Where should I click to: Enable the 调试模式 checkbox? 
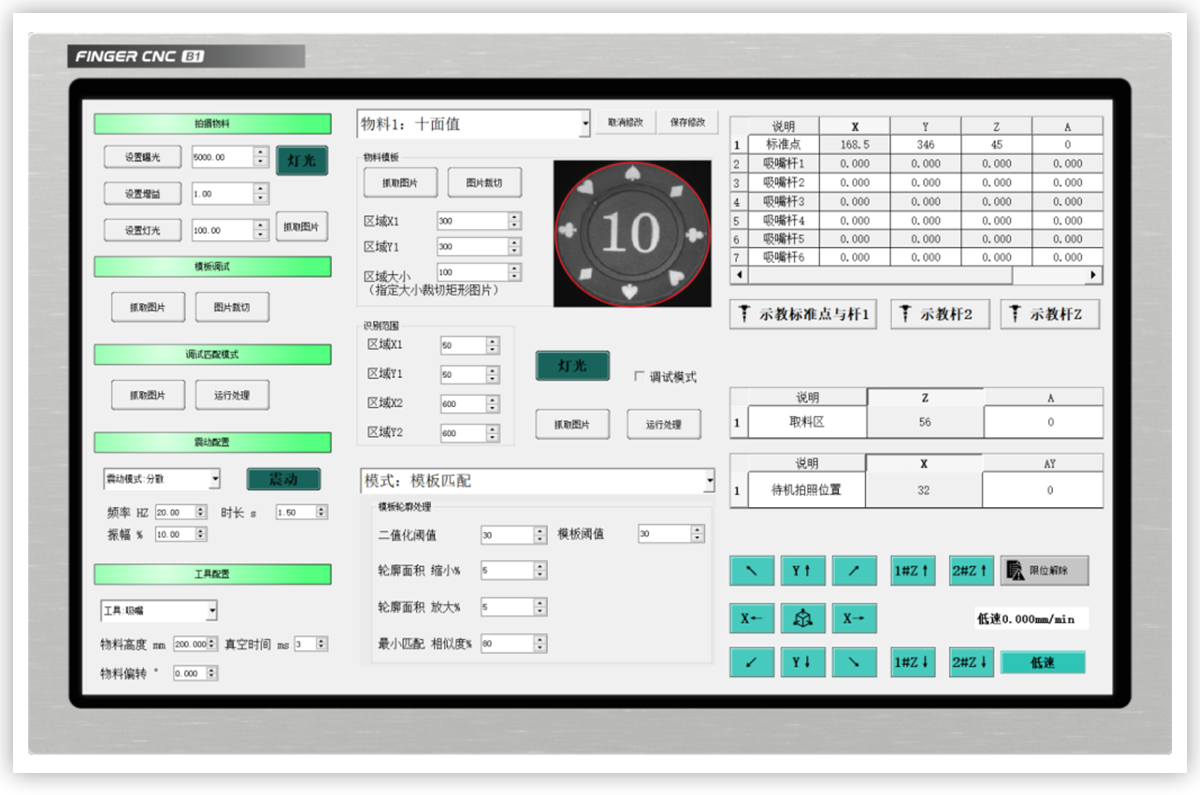pos(640,377)
